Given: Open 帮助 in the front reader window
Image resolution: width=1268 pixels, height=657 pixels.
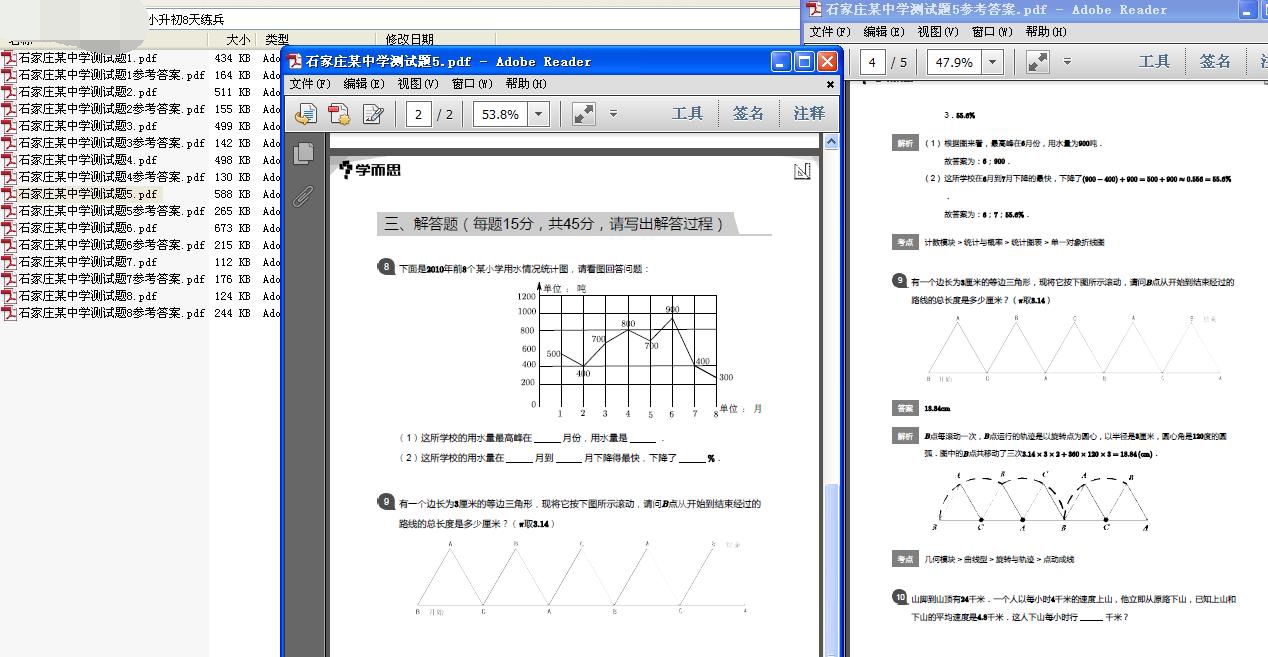Looking at the screenshot, I should pyautogui.click(x=526, y=85).
